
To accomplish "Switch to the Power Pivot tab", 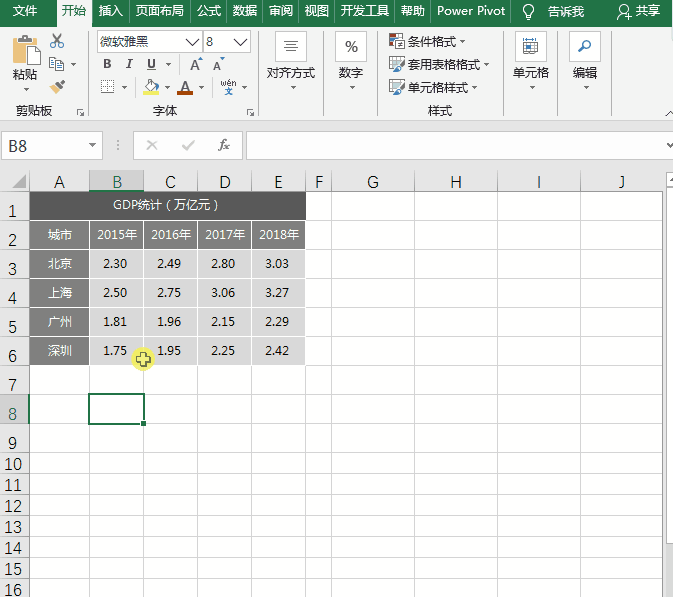I will 471,11.
